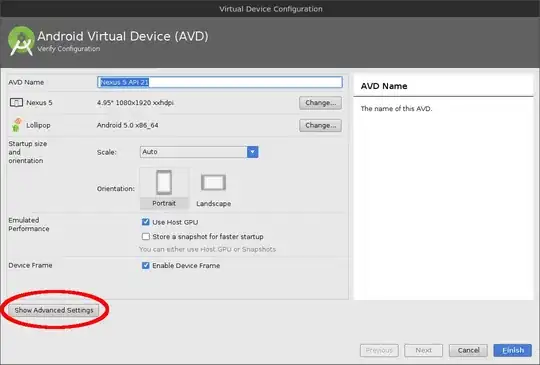
Task: Click Change next to Nexus 5
Action: [x=320, y=103]
